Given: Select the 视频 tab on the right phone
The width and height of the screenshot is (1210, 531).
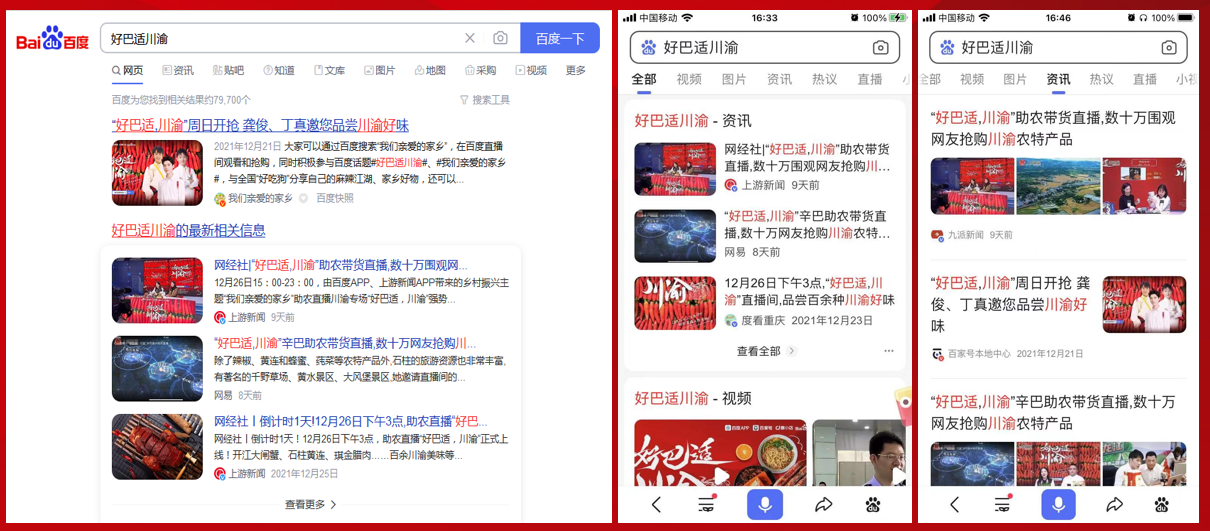Looking at the screenshot, I should [972, 79].
